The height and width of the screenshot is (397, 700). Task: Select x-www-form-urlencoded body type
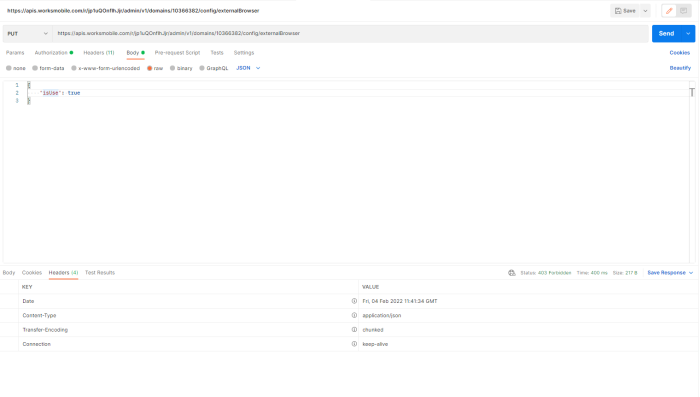[x=105, y=68]
